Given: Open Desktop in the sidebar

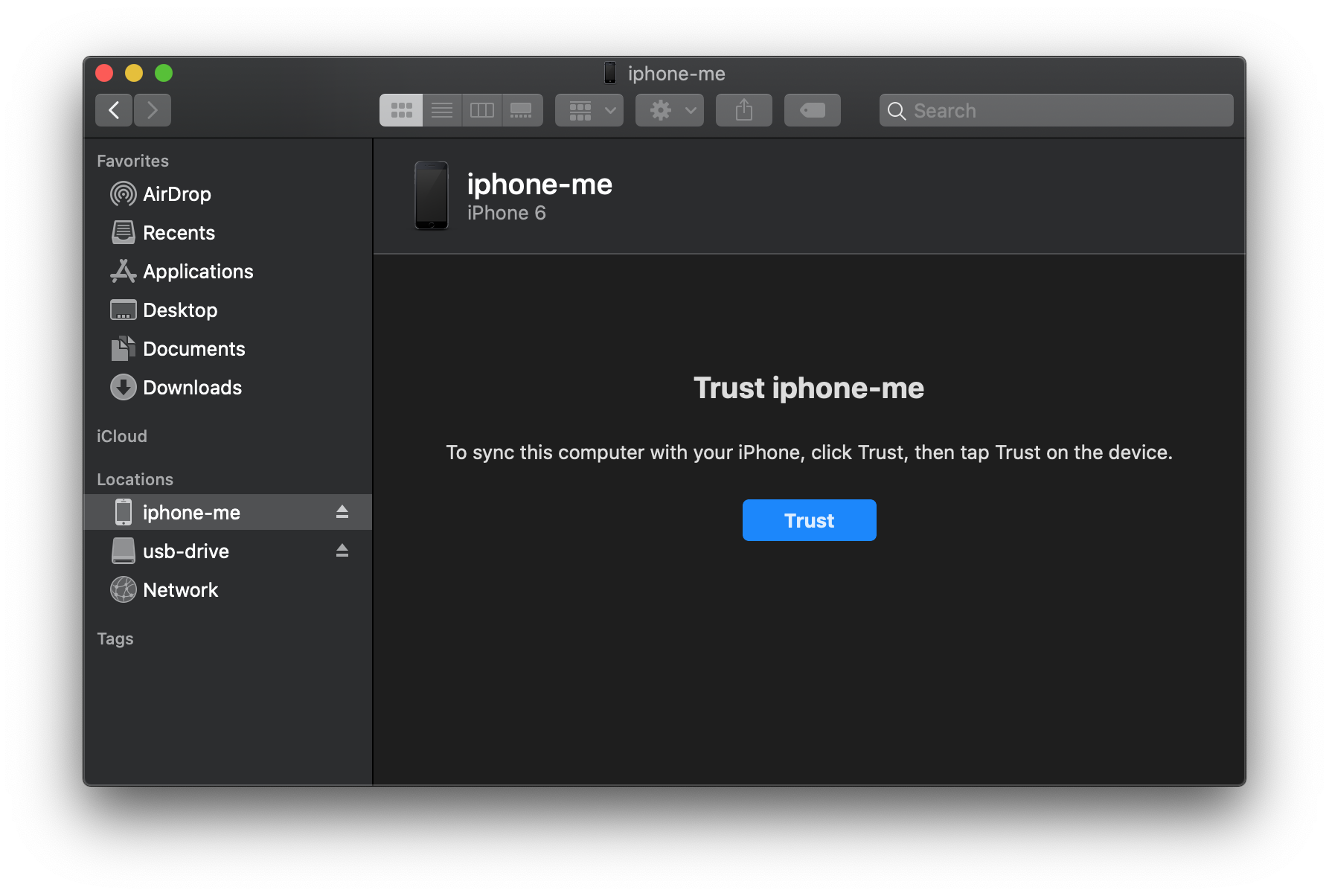Looking at the screenshot, I should click(228, 310).
